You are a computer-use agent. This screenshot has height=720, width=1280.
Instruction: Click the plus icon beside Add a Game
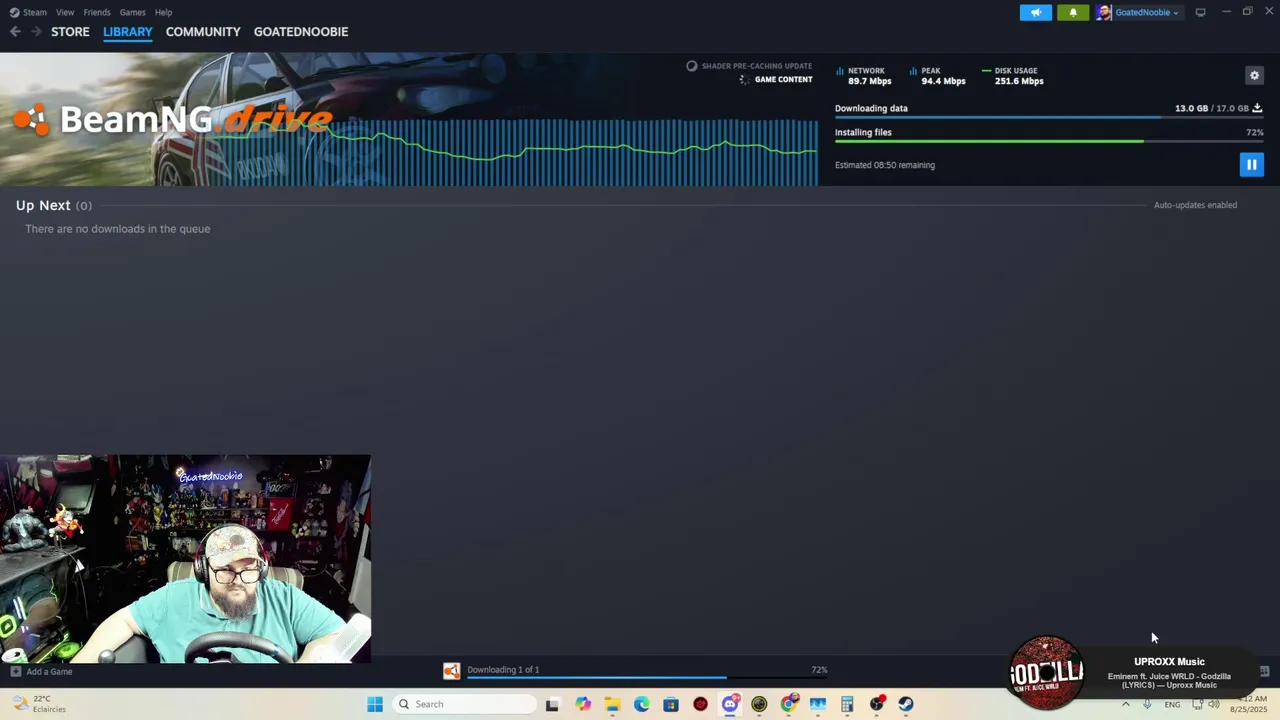tap(15, 672)
